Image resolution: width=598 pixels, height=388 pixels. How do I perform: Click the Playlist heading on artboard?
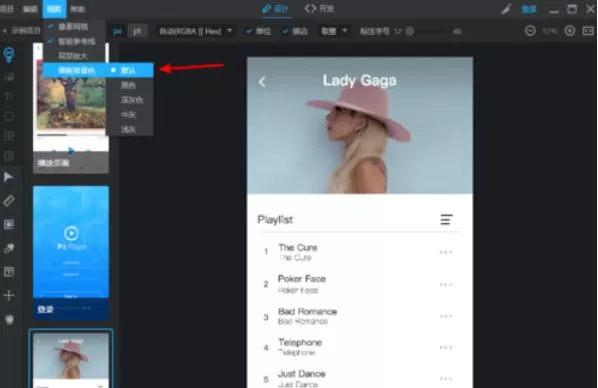(275, 219)
